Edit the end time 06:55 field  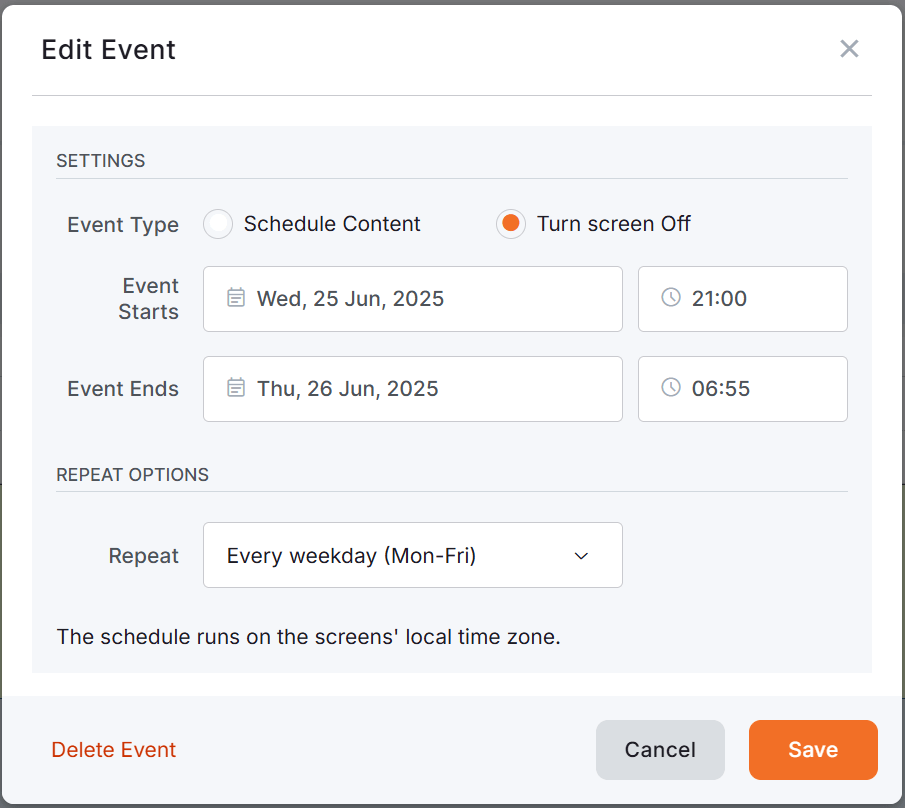pos(743,389)
